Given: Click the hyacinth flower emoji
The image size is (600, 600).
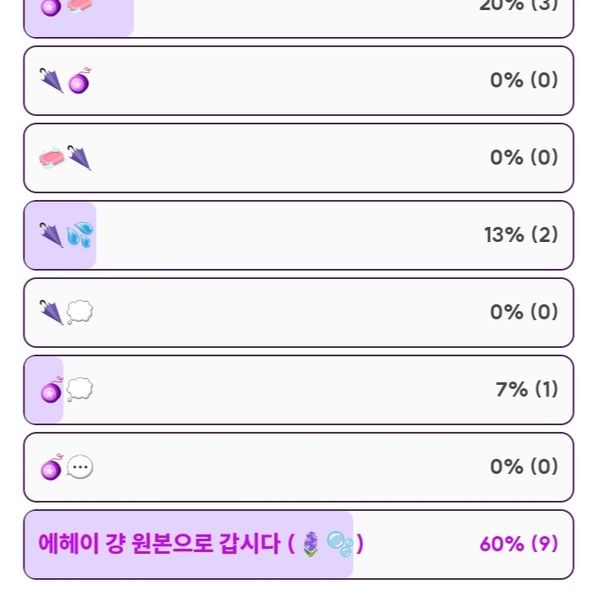Looking at the screenshot, I should click(x=311, y=544).
